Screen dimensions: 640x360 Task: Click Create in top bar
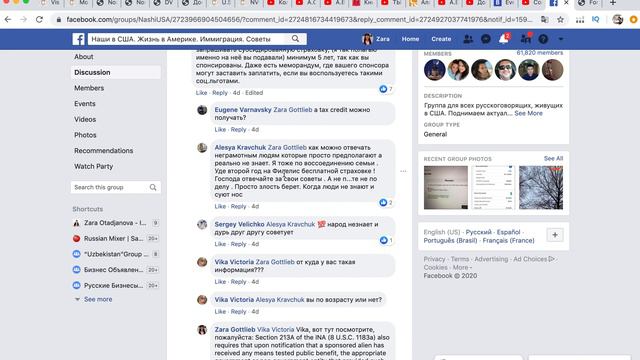(x=441, y=39)
